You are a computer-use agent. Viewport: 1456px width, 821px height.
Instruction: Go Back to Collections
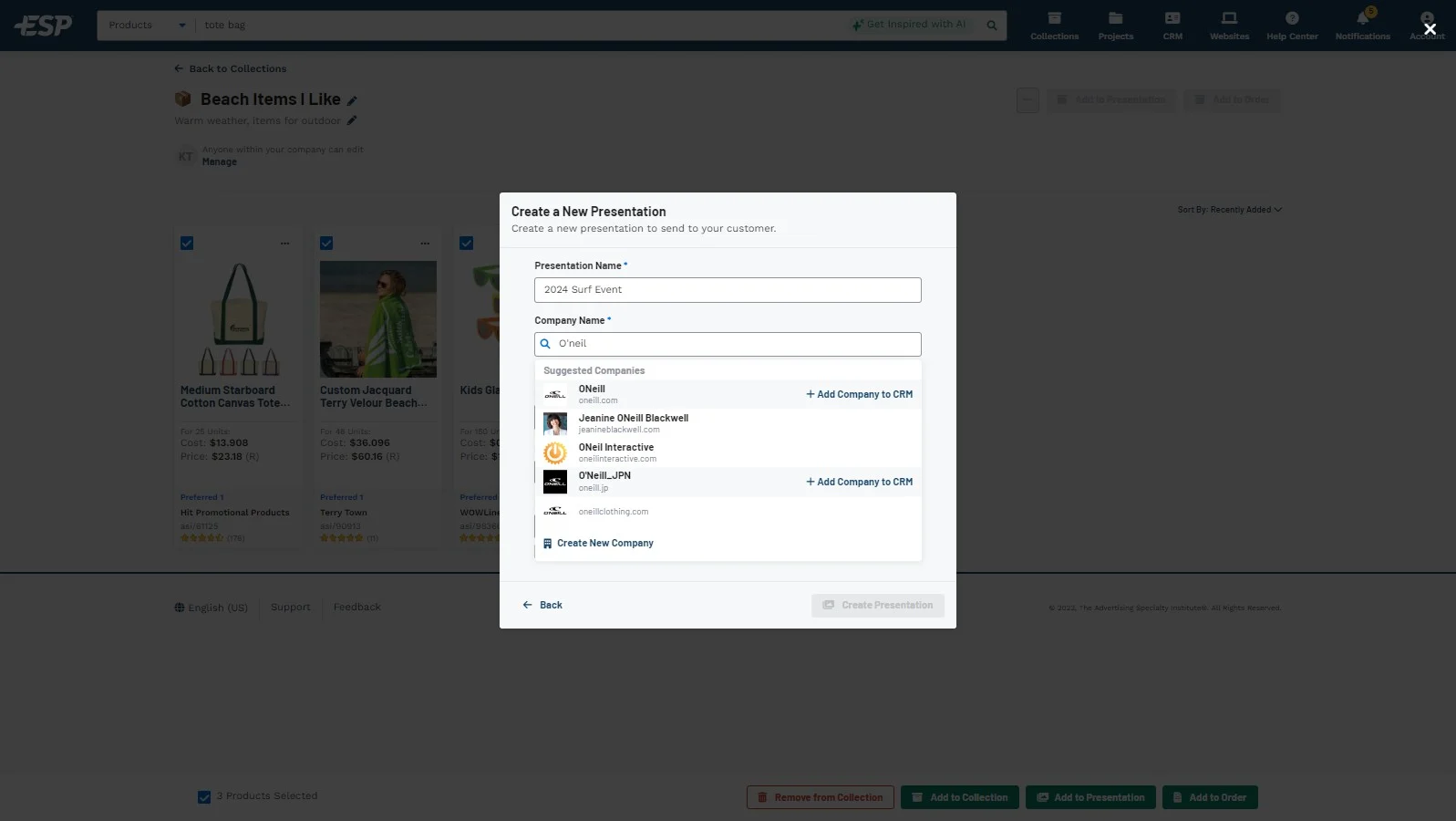point(231,68)
